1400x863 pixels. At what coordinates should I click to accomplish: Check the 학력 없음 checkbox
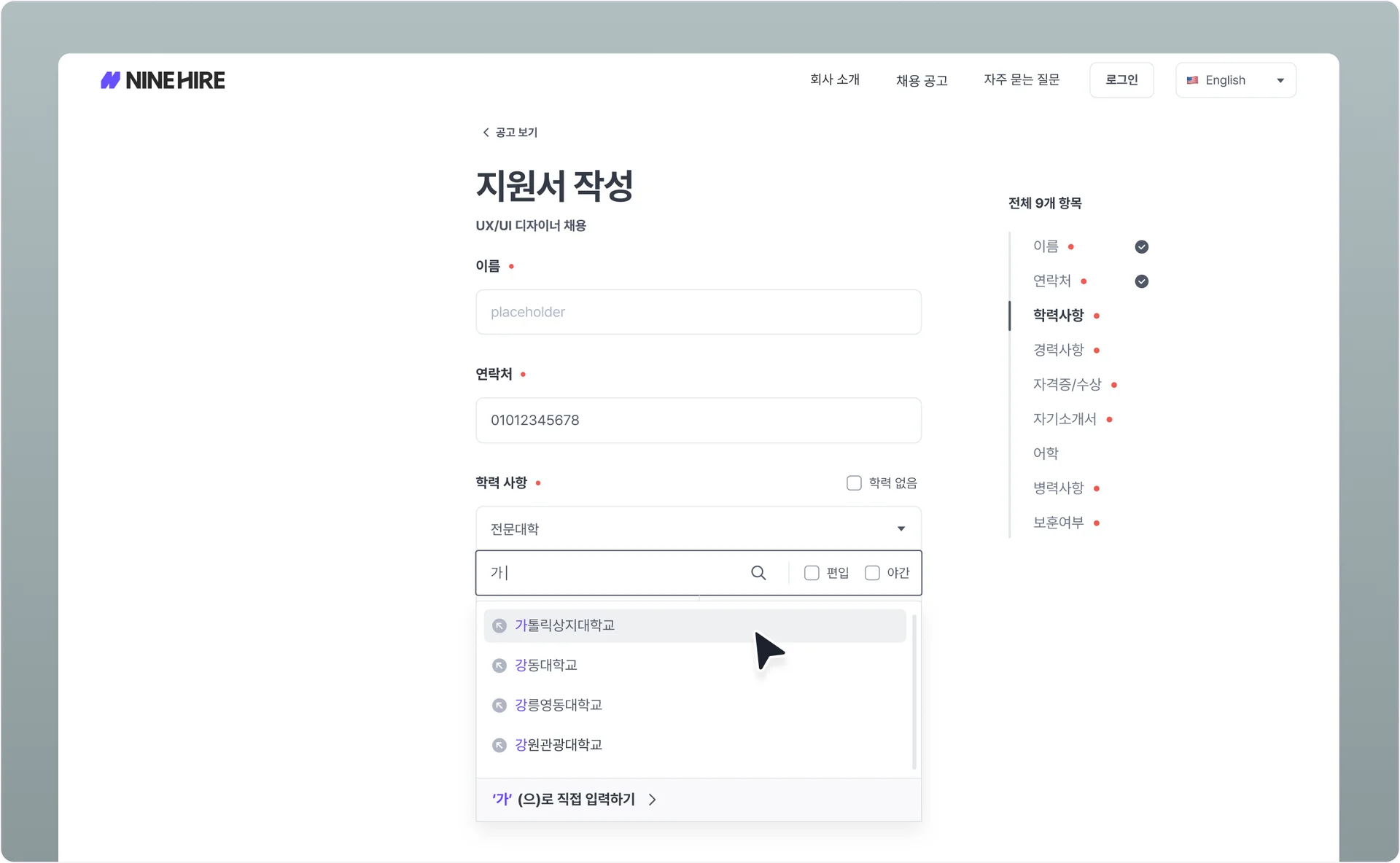854,483
